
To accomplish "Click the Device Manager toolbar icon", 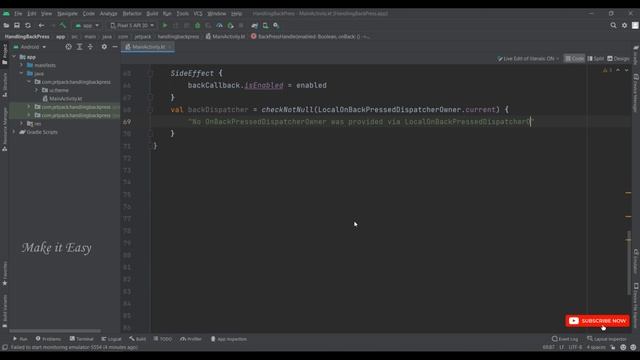I will click(x=265, y=25).
